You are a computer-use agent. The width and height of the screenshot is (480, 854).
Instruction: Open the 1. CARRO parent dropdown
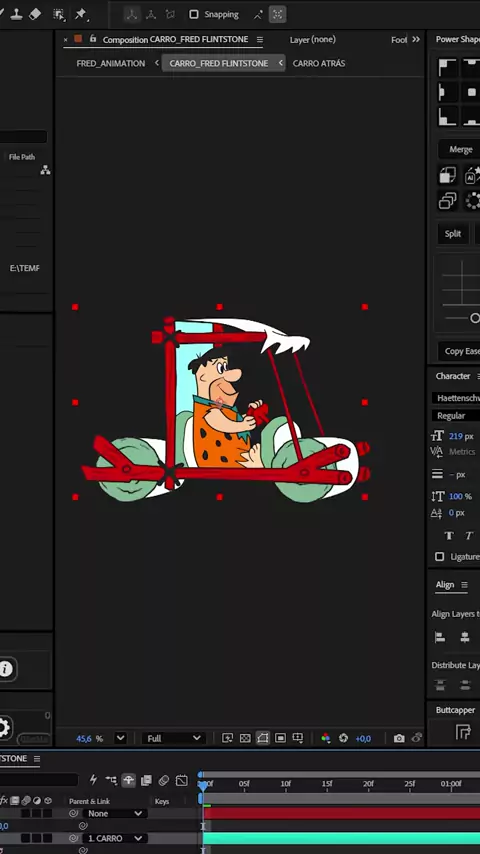(116, 838)
